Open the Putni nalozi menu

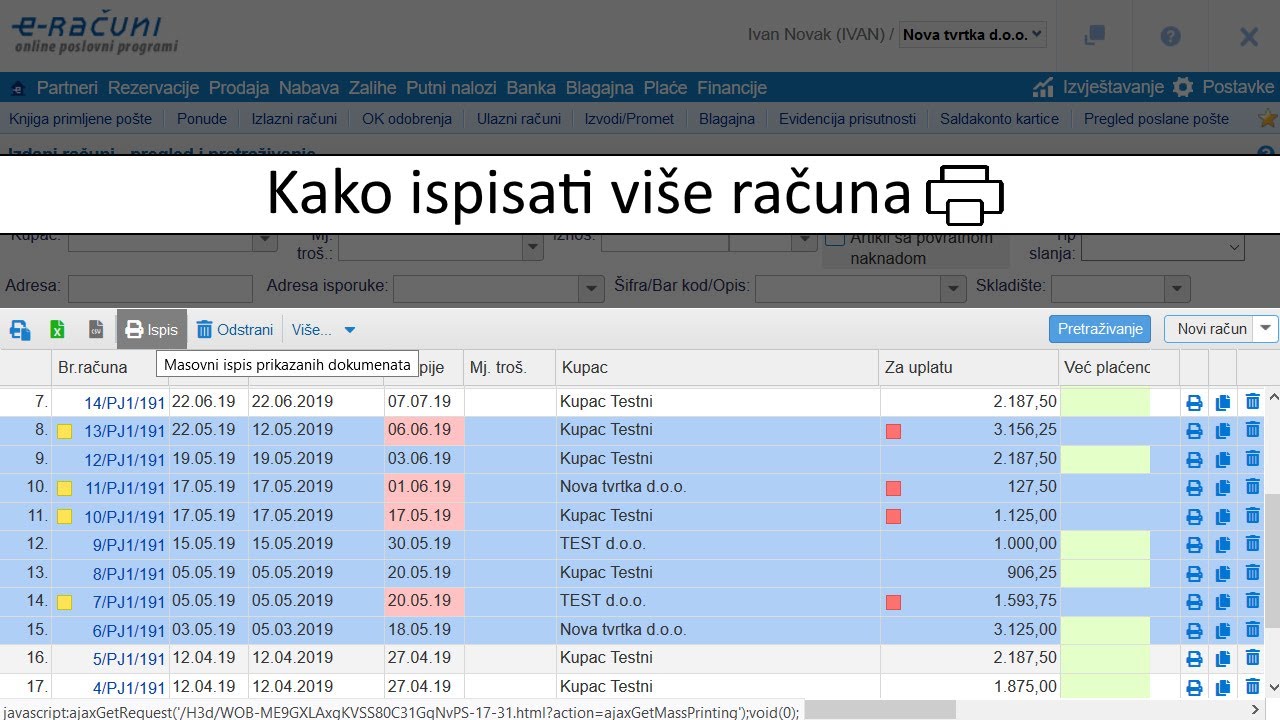click(452, 88)
